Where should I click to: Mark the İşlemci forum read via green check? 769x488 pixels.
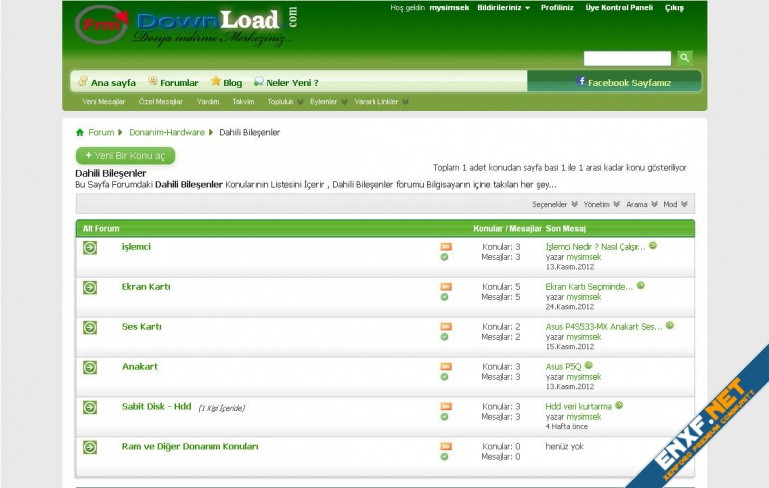pos(445,257)
